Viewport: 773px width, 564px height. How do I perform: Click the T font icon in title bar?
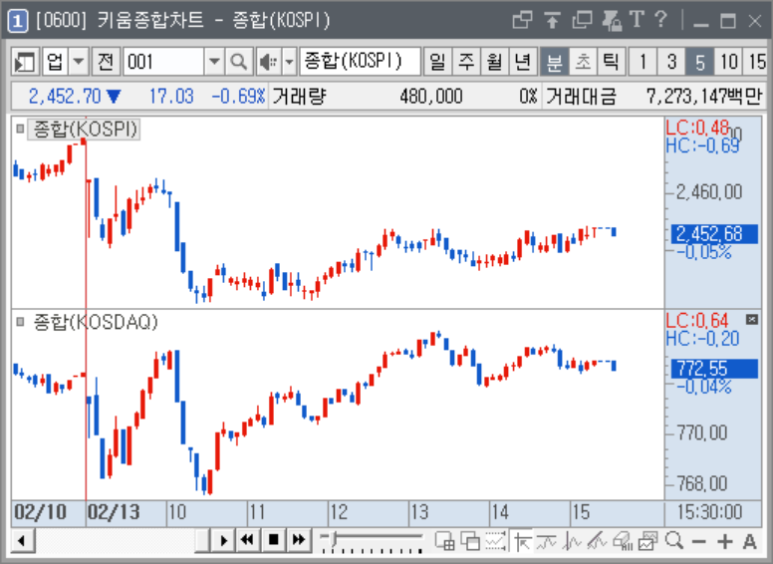point(637,20)
